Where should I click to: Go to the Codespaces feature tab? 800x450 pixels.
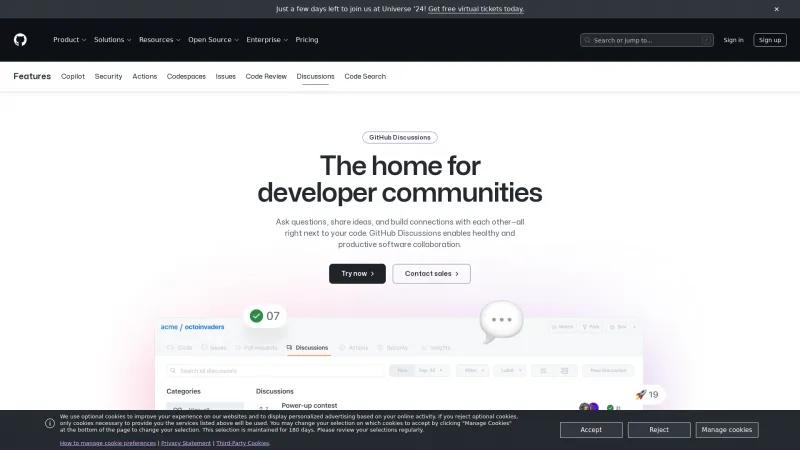click(x=186, y=77)
